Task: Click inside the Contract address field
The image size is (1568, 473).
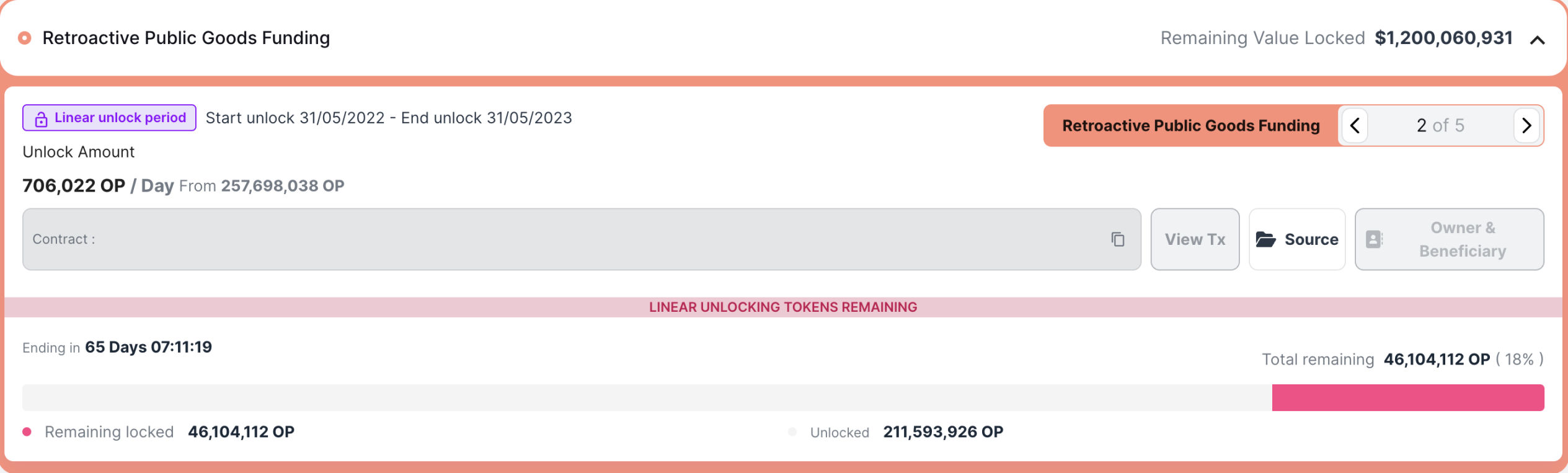Action: (582, 239)
